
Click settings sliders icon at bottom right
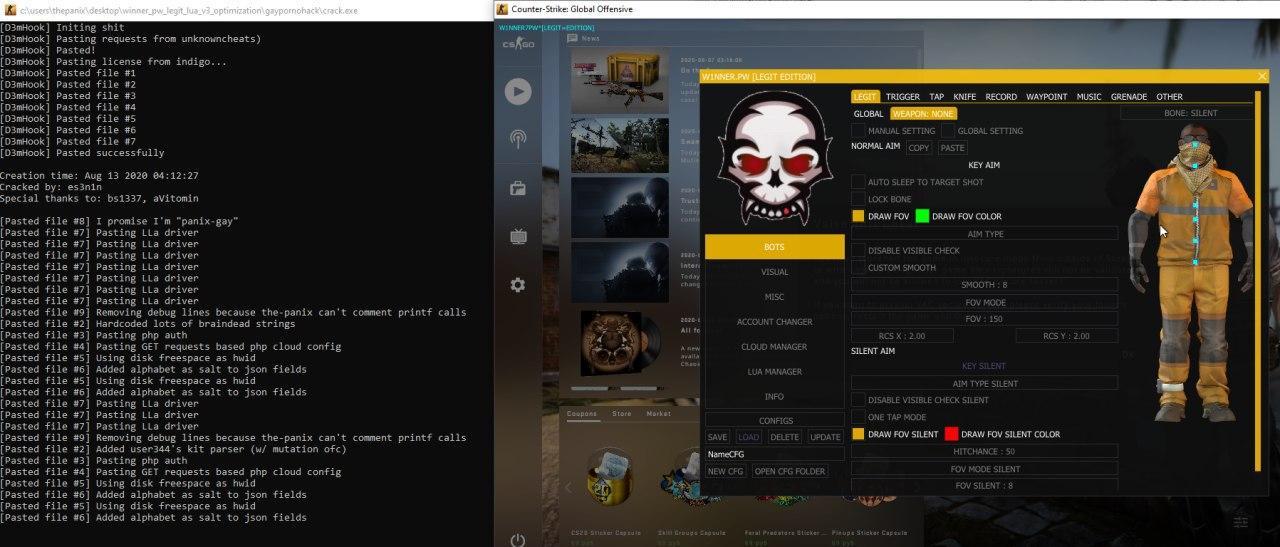[x=1241, y=521]
